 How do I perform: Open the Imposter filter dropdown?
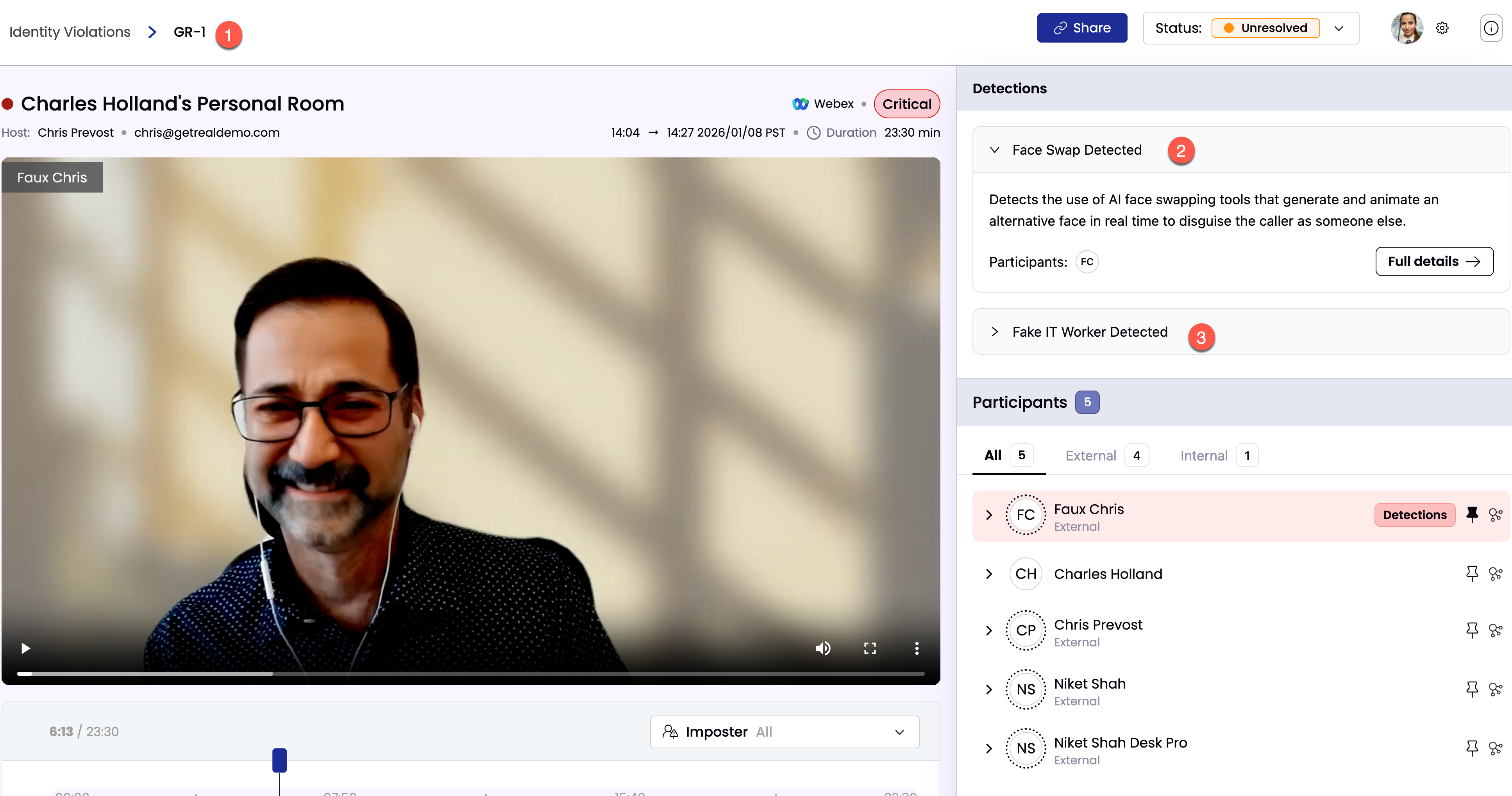[784, 732]
